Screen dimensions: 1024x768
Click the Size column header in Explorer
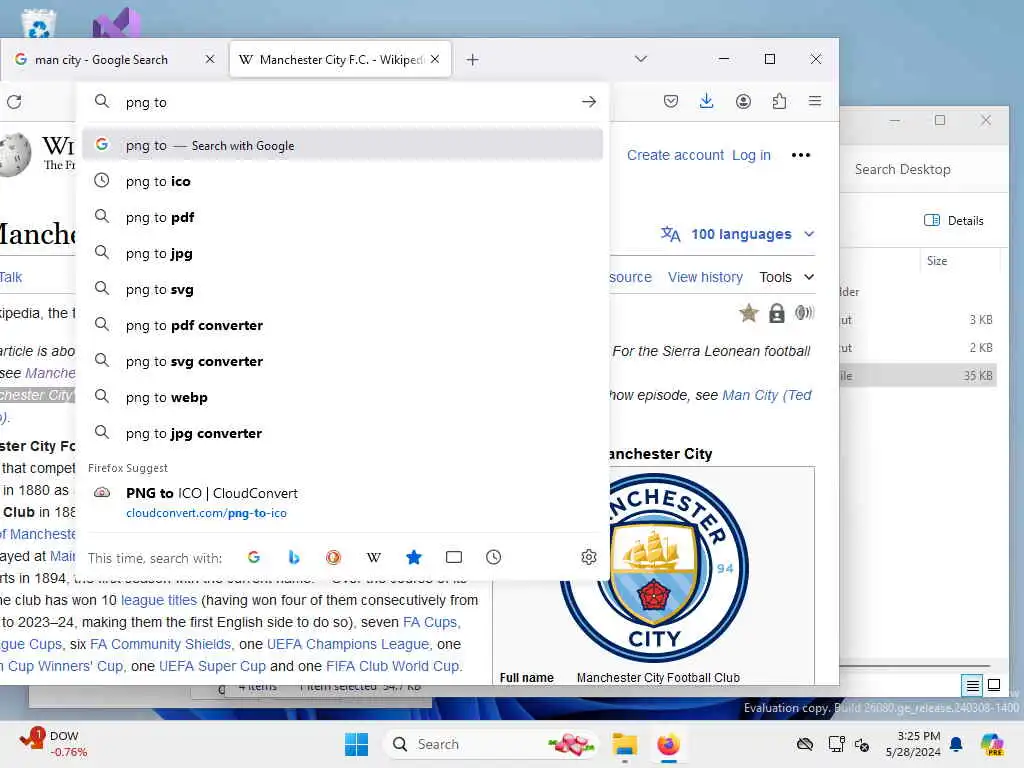coord(936,261)
